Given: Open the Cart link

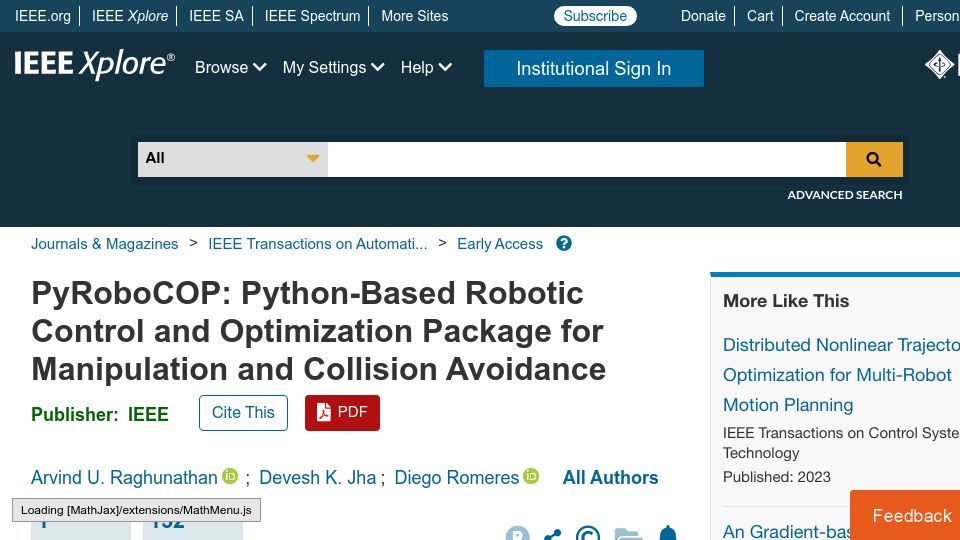Looking at the screenshot, I should point(760,16).
